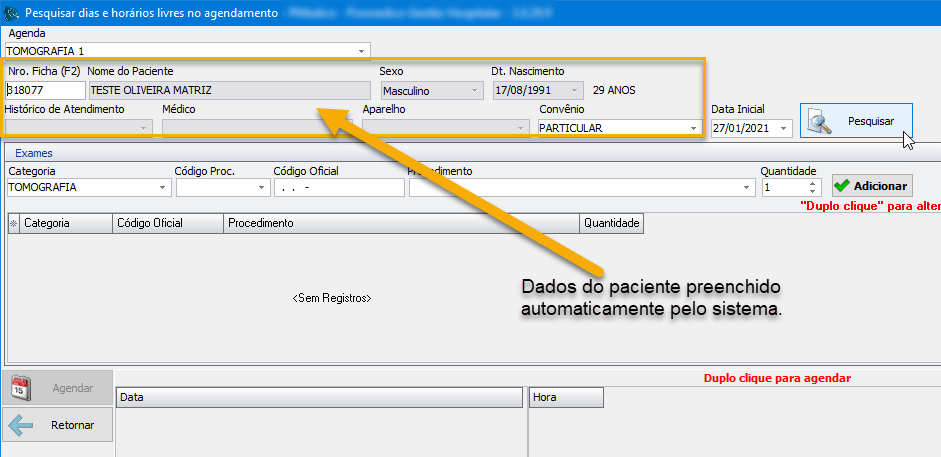This screenshot has height=457, width=941.
Task: Click the application icon in title bar
Action: [x=11, y=13]
